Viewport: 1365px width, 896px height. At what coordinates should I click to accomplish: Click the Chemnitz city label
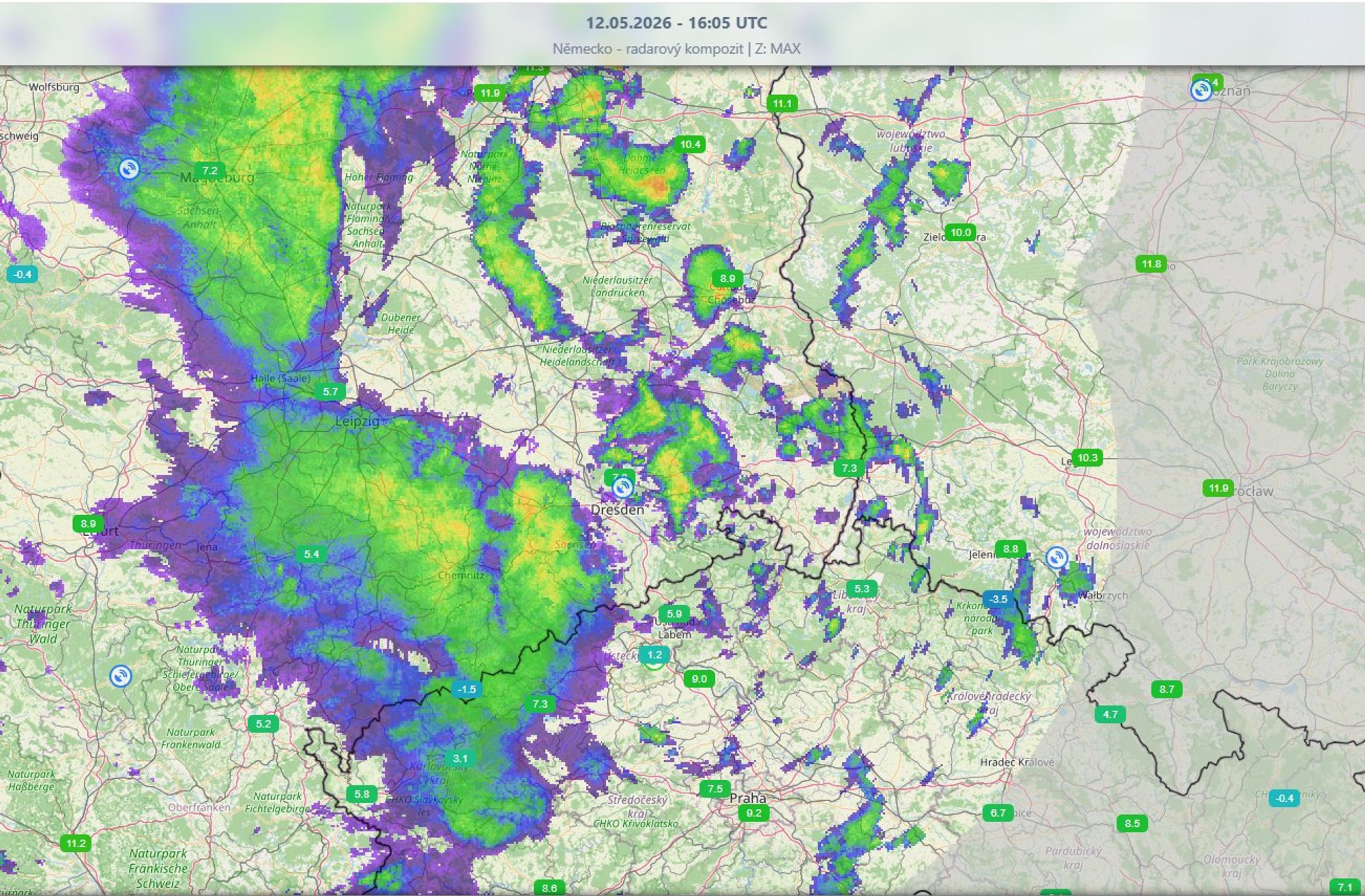461,575
